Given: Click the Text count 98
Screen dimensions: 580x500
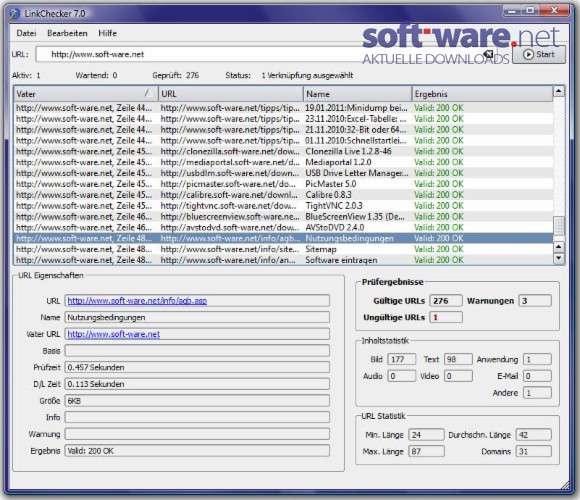Looking at the screenshot, I should pyautogui.click(x=458, y=359).
